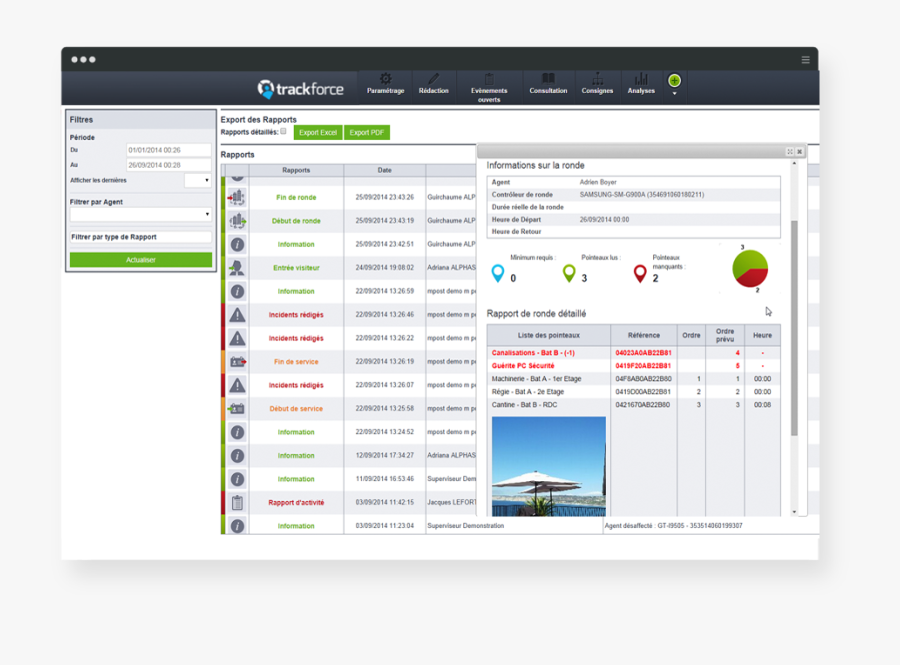The height and width of the screenshot is (665, 900).
Task: Expand the Afficher les dernières dropdown
Action: click(x=197, y=181)
